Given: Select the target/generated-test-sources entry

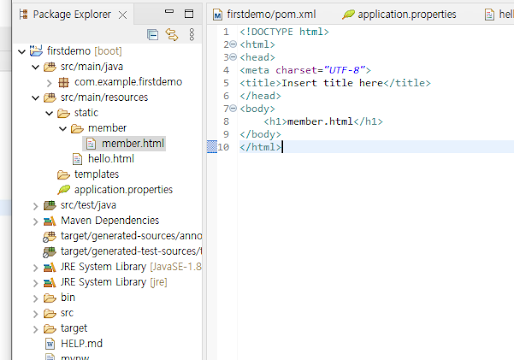Looking at the screenshot, I should (131, 252).
